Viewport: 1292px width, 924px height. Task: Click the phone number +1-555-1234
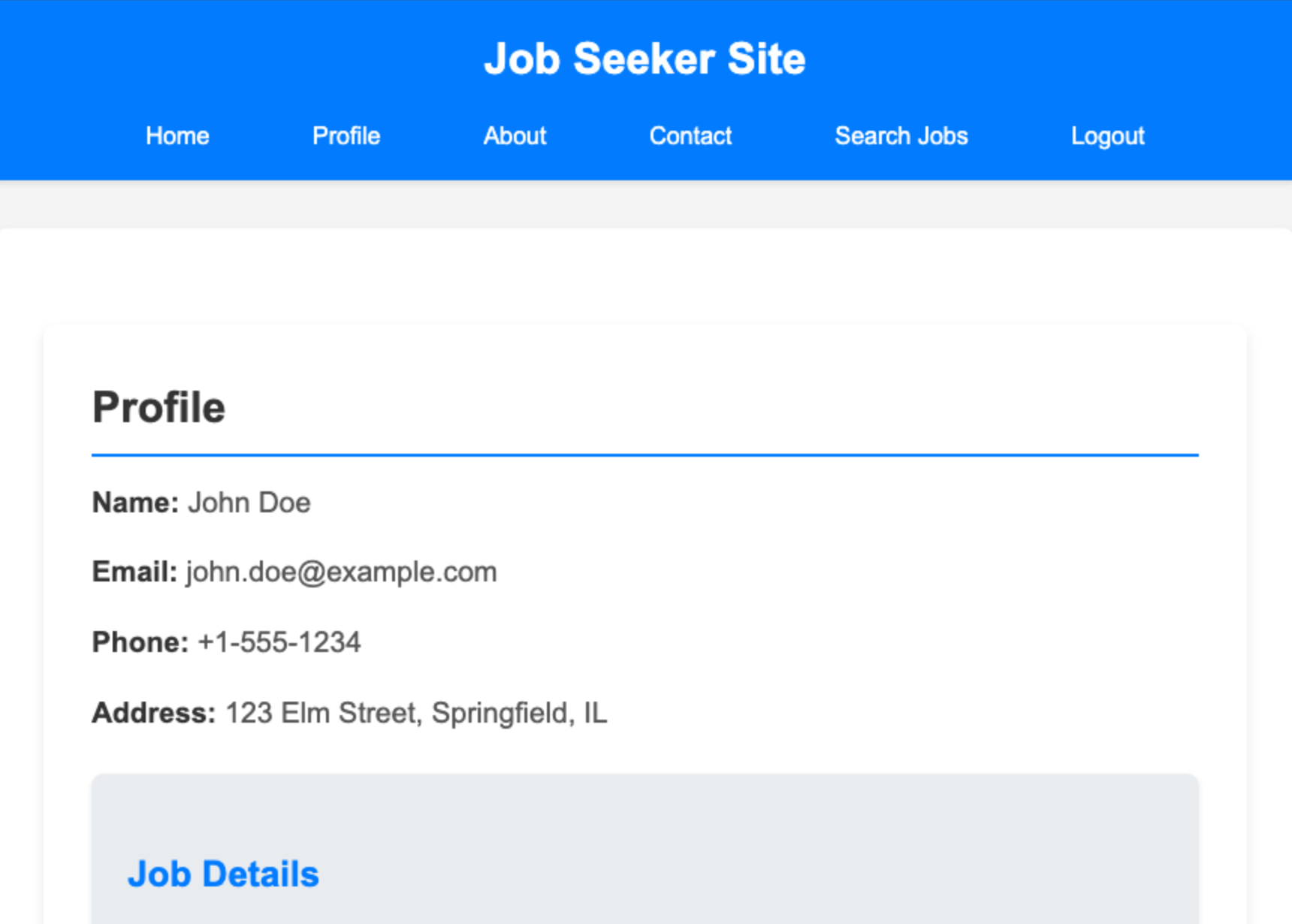click(279, 643)
